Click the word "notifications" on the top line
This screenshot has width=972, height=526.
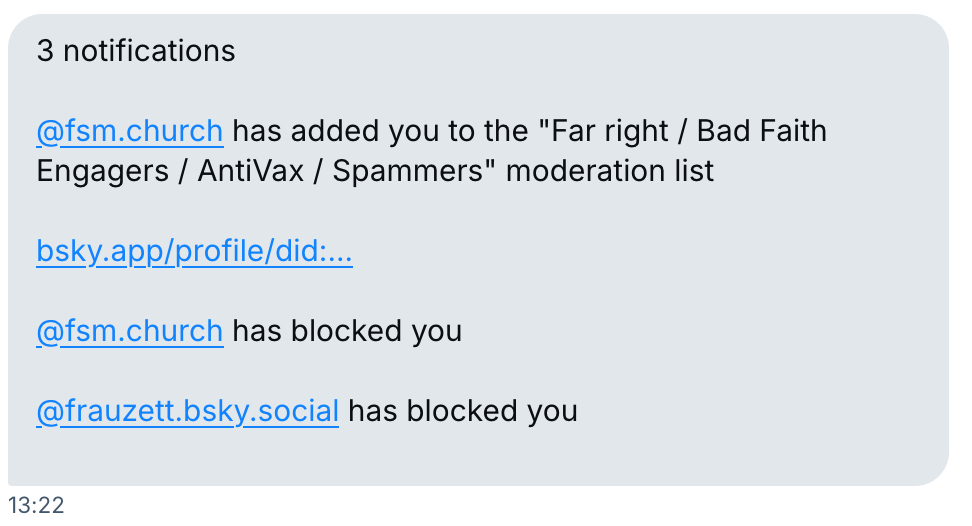(149, 51)
